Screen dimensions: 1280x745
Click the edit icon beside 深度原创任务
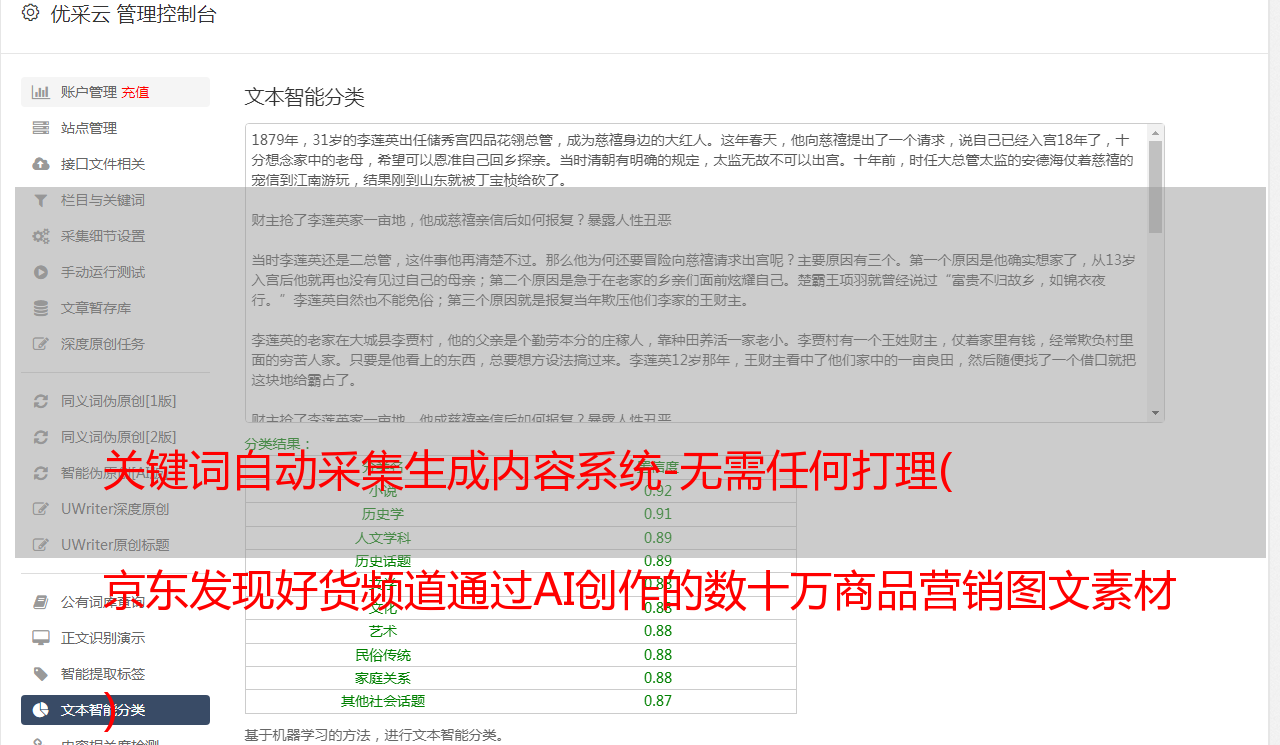[41, 344]
